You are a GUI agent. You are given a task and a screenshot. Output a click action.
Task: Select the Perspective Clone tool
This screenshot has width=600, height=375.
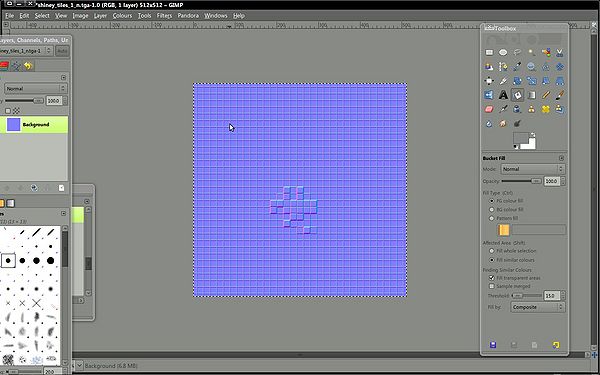pos(560,109)
